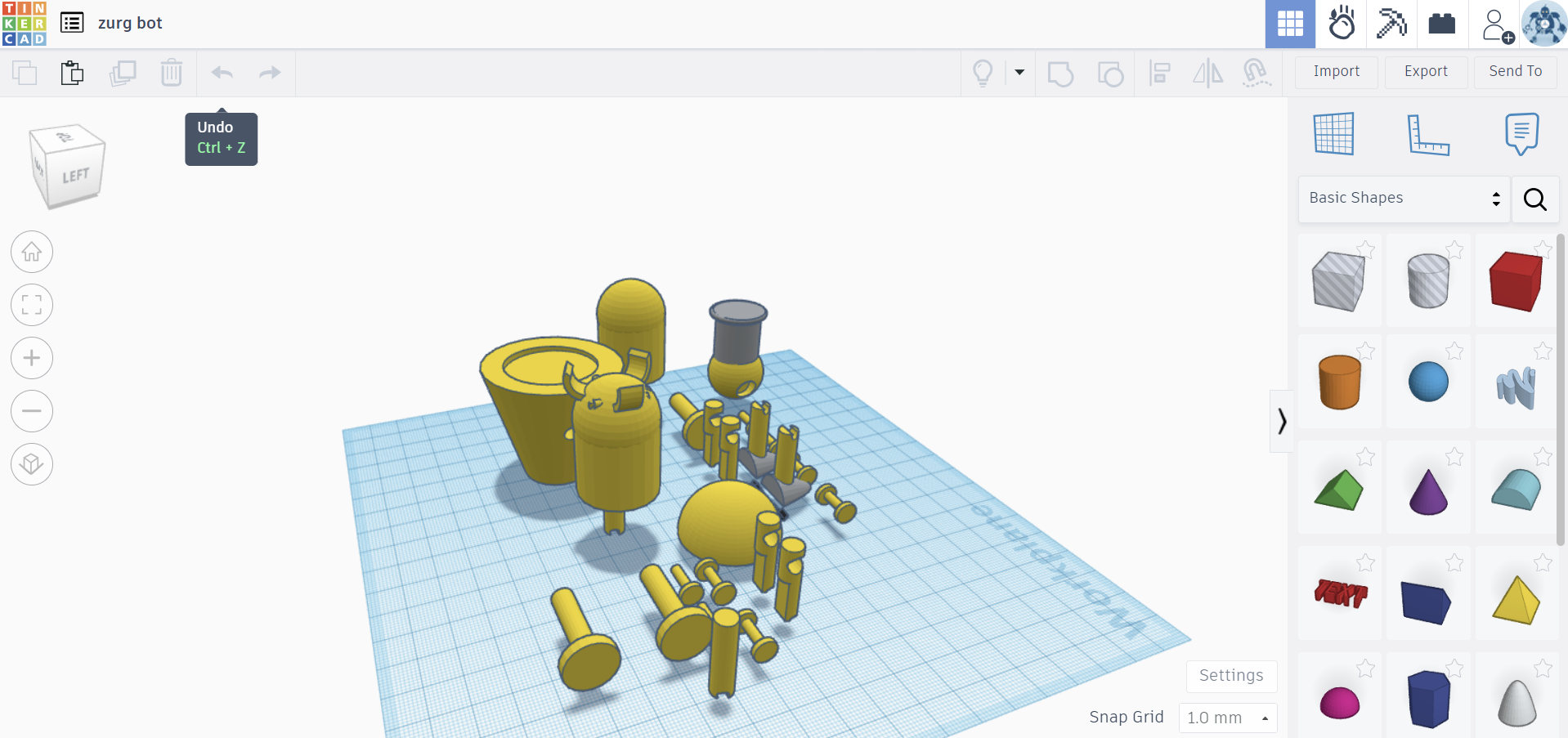Open the Notes tool
Viewport: 1568px width, 738px height.
1521,134
